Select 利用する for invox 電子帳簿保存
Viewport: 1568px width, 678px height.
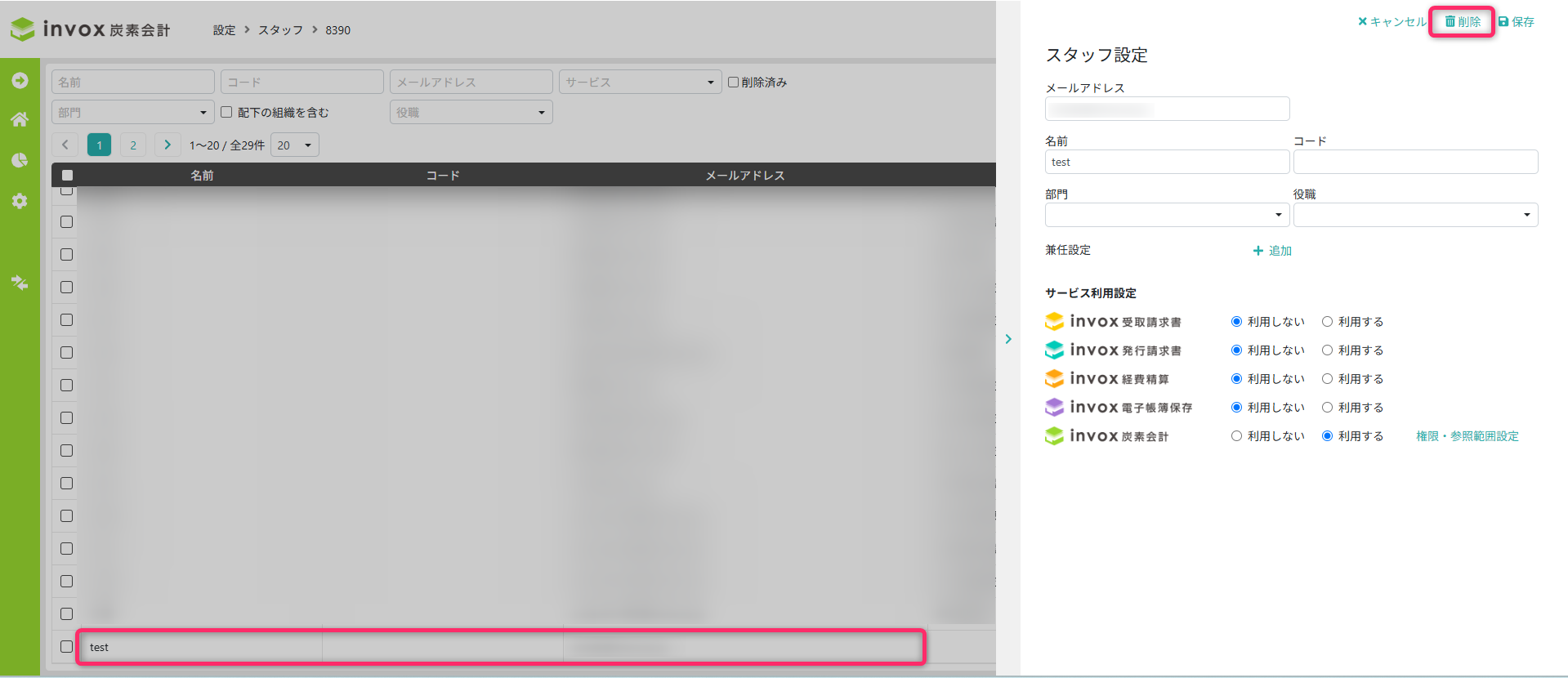(x=1328, y=408)
